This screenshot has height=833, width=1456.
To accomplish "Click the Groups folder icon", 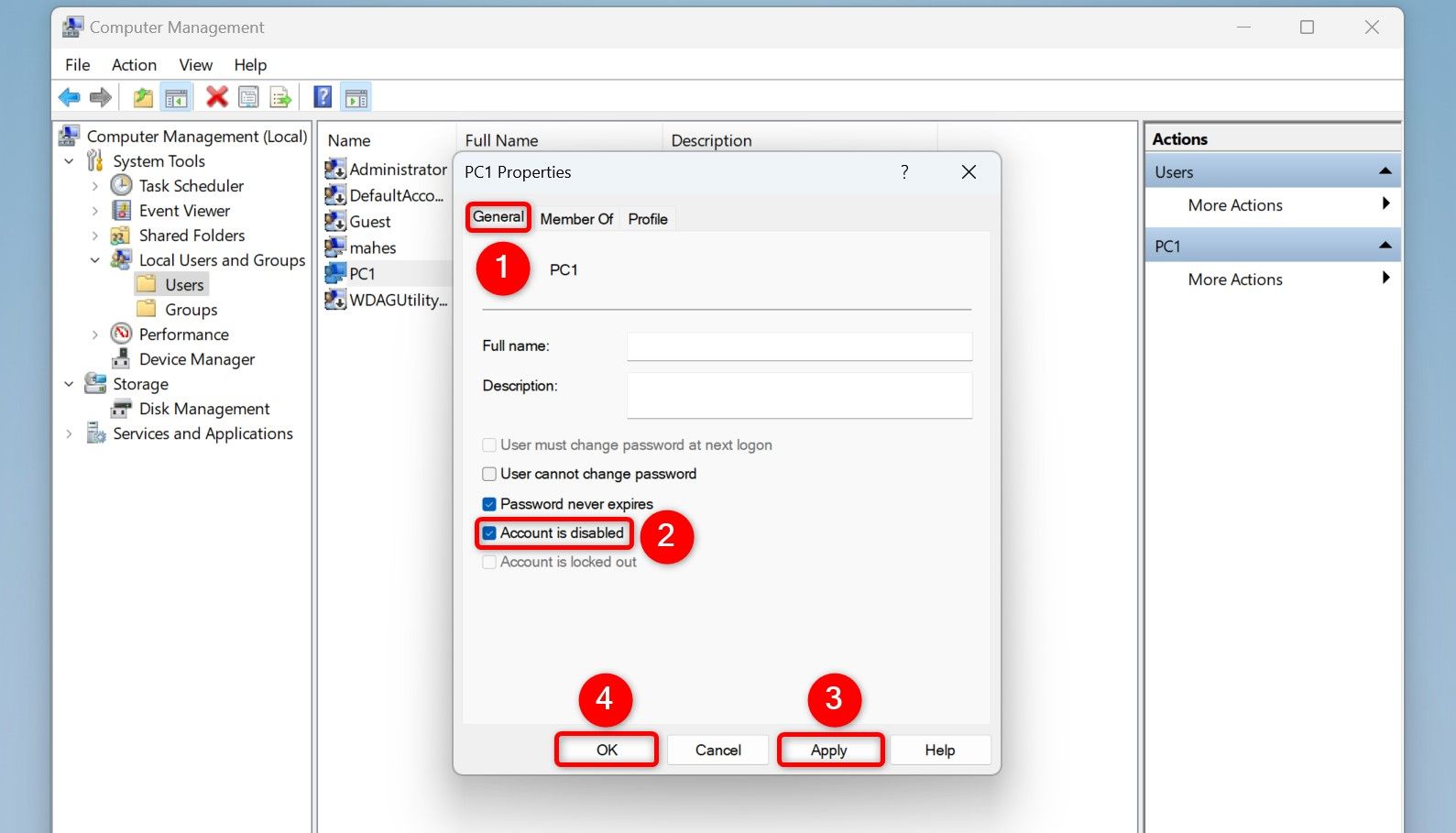I will pyautogui.click(x=147, y=309).
